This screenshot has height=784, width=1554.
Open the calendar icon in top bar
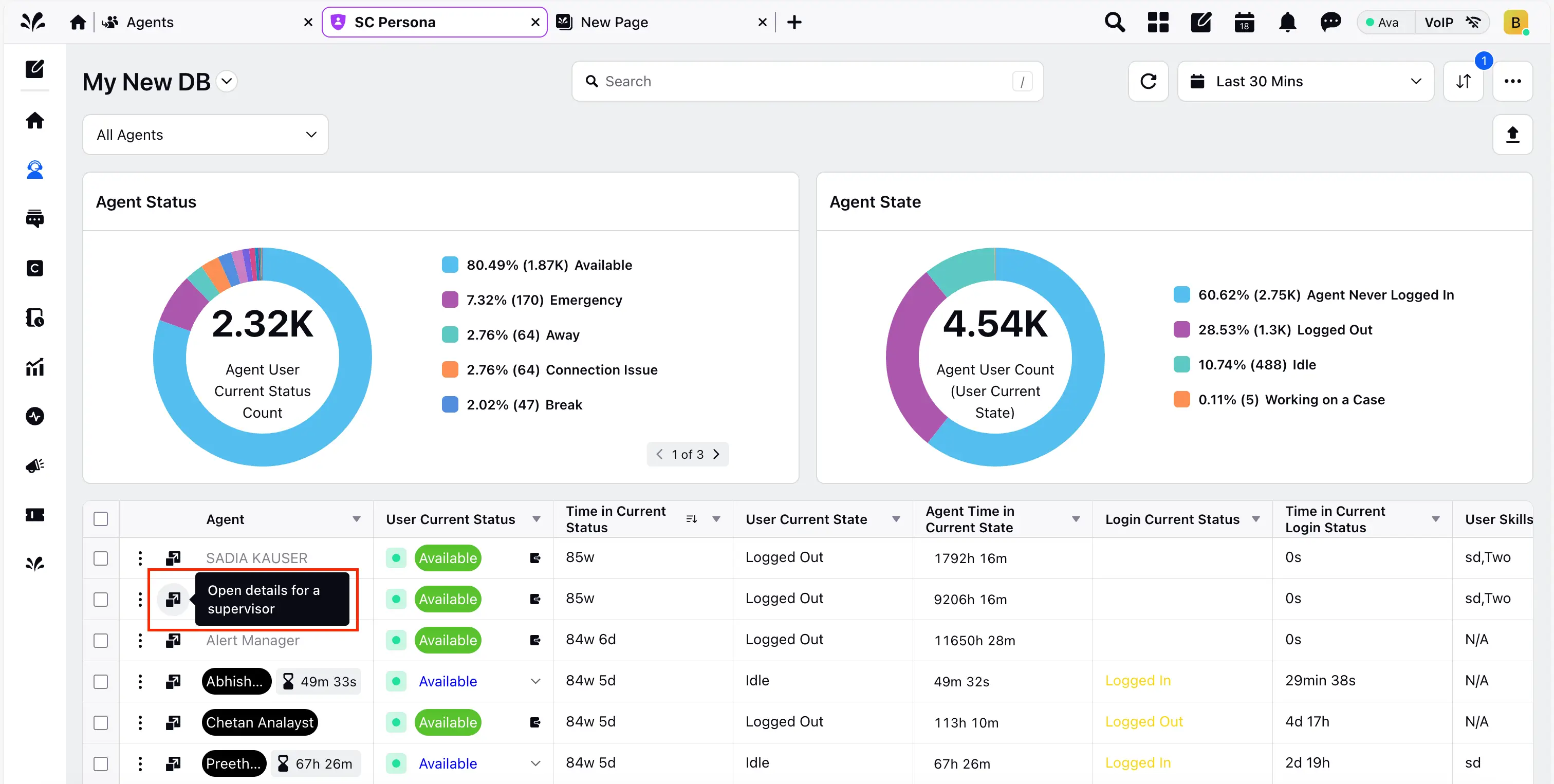1244,22
